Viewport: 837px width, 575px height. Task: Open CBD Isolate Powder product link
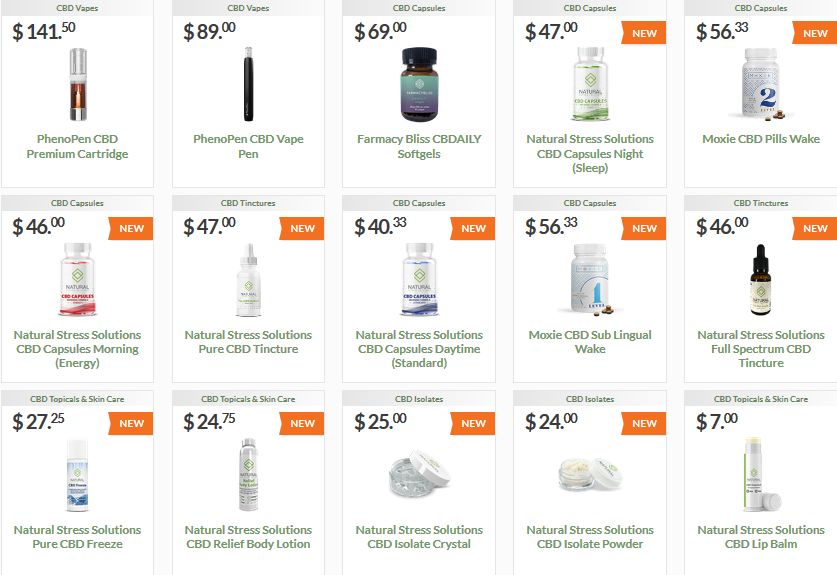[590, 537]
